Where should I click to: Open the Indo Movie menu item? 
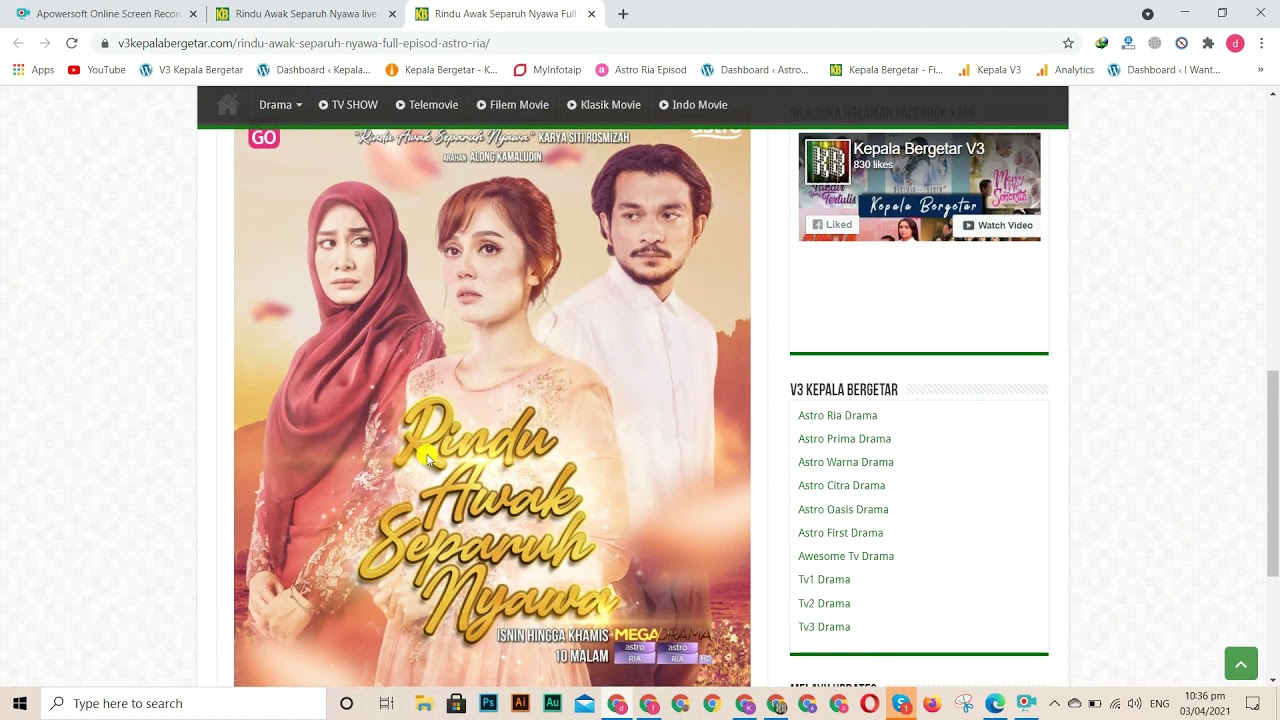click(693, 105)
